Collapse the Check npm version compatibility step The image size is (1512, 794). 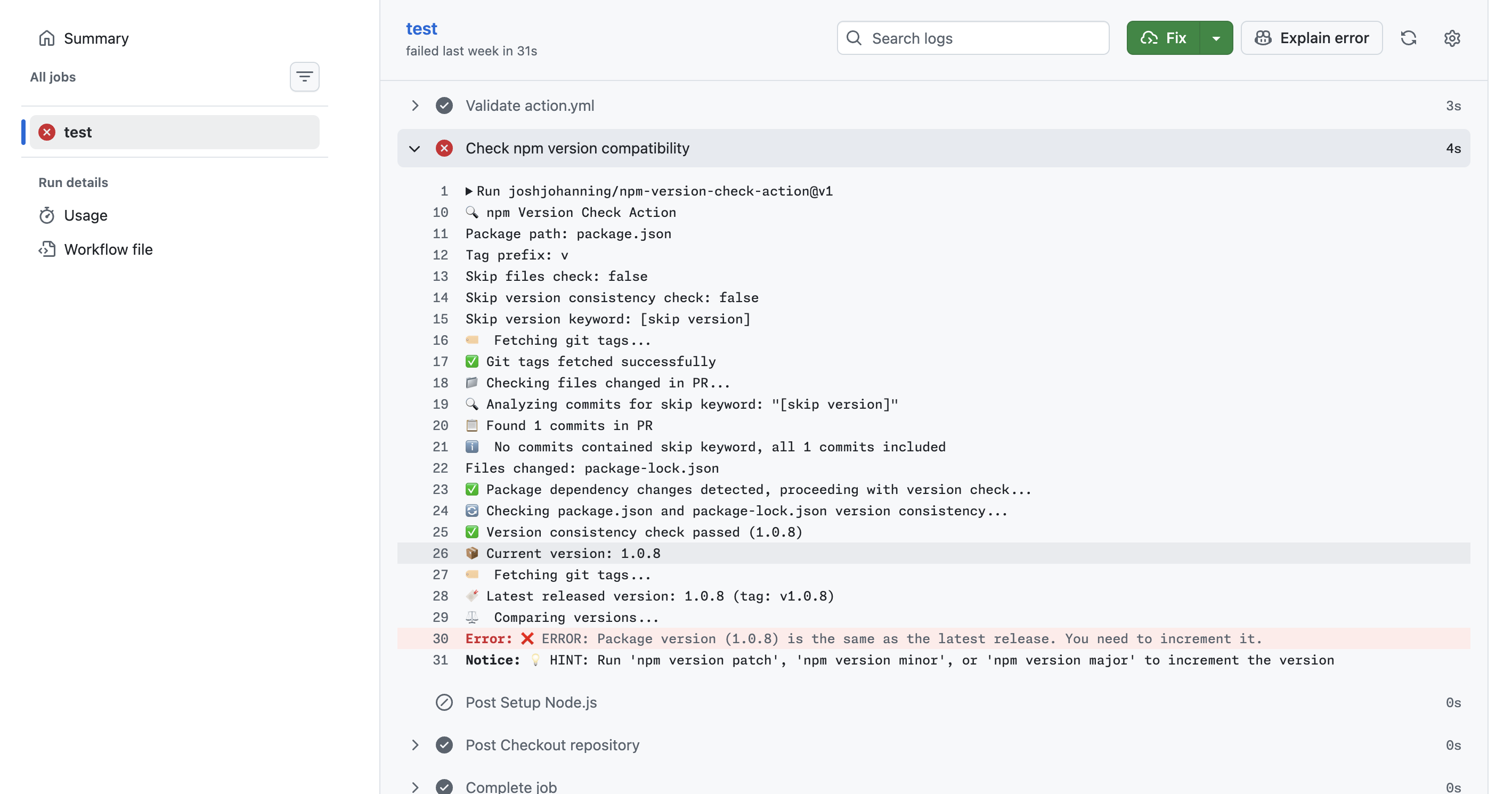pyautogui.click(x=414, y=149)
